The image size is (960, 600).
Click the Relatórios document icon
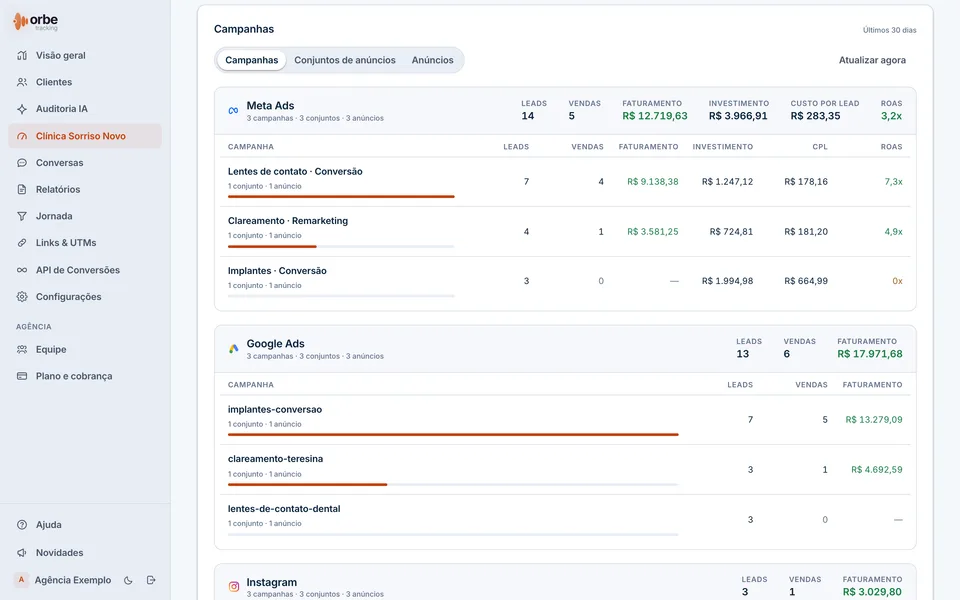coord(22,189)
